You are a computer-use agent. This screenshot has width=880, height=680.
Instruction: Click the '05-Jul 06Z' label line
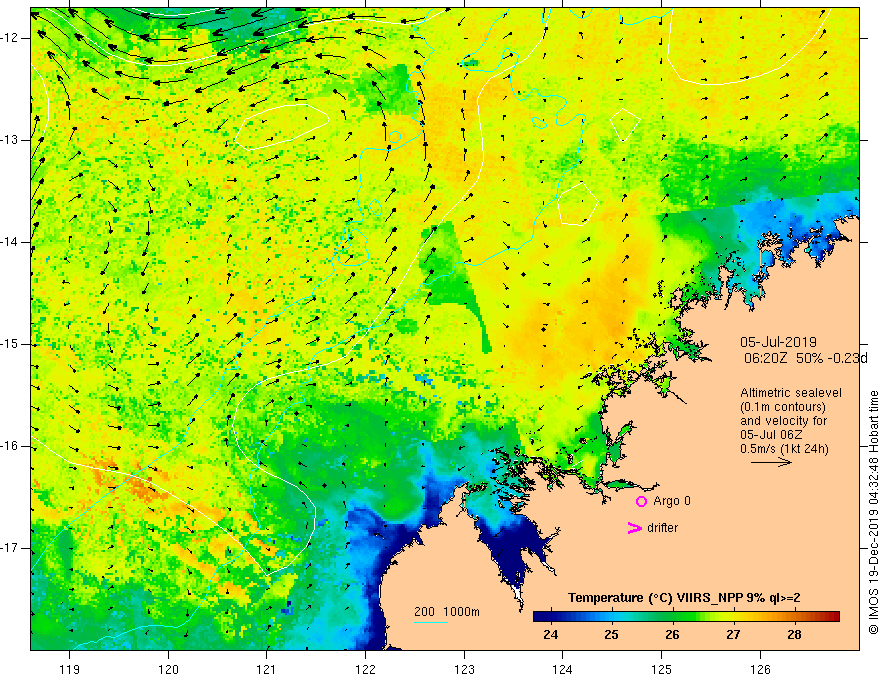pyautogui.click(x=771, y=435)
